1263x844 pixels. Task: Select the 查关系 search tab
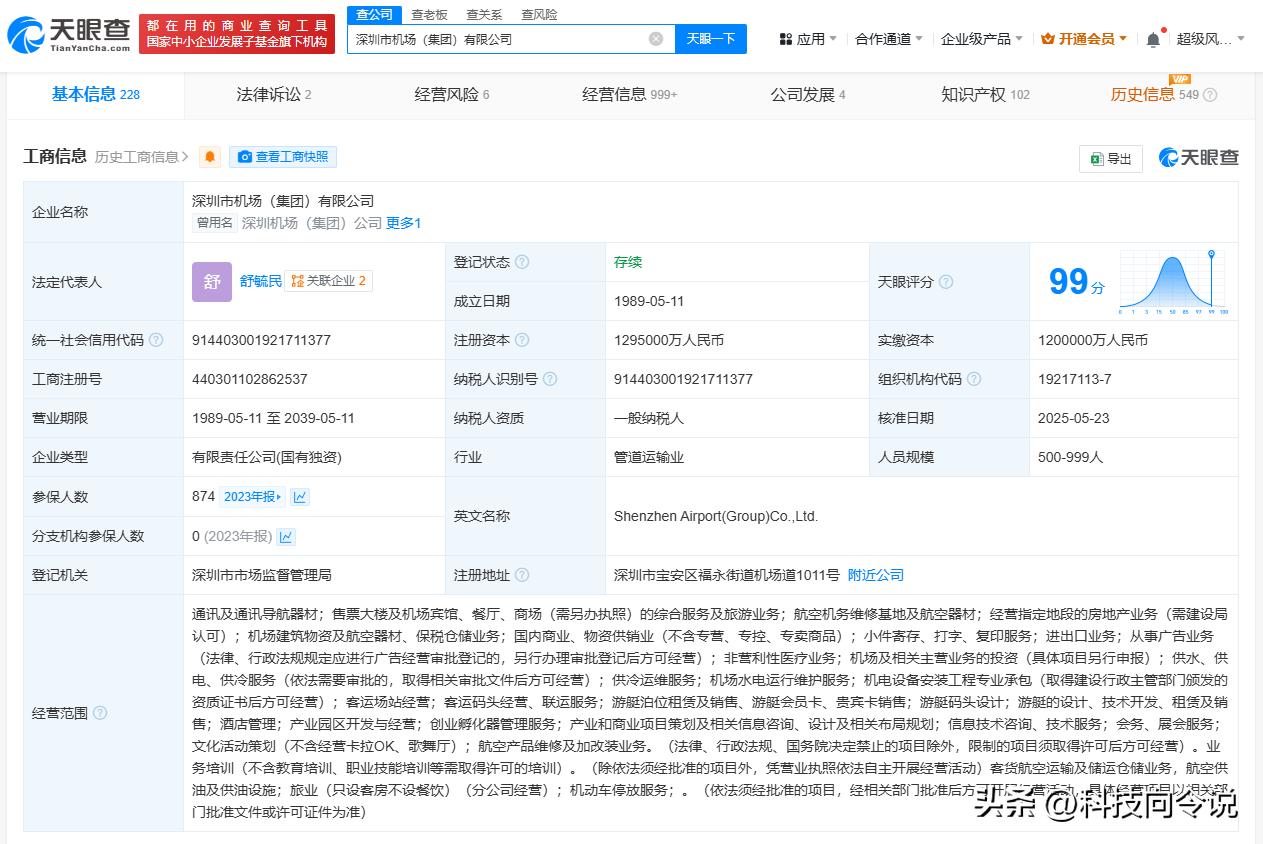(x=484, y=15)
